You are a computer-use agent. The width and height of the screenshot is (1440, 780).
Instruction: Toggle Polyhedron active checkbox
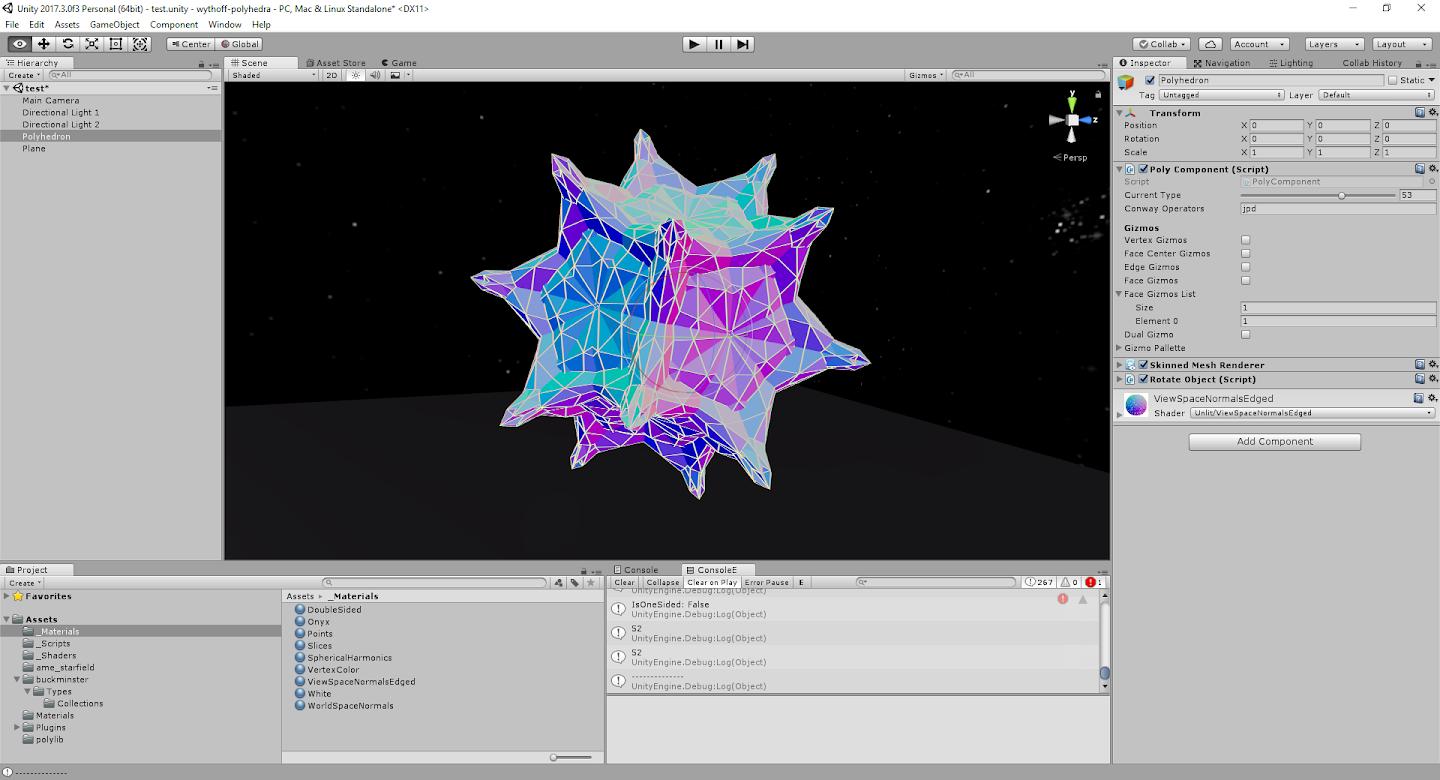coord(1150,80)
